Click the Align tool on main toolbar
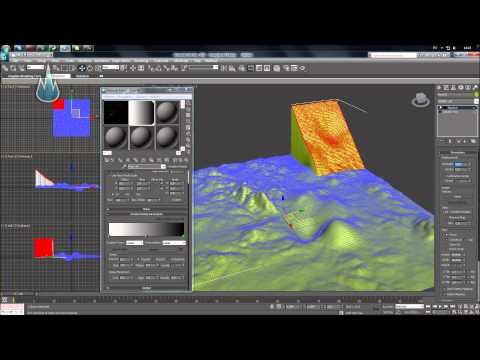This screenshot has width=480, height=360. pos(232,68)
